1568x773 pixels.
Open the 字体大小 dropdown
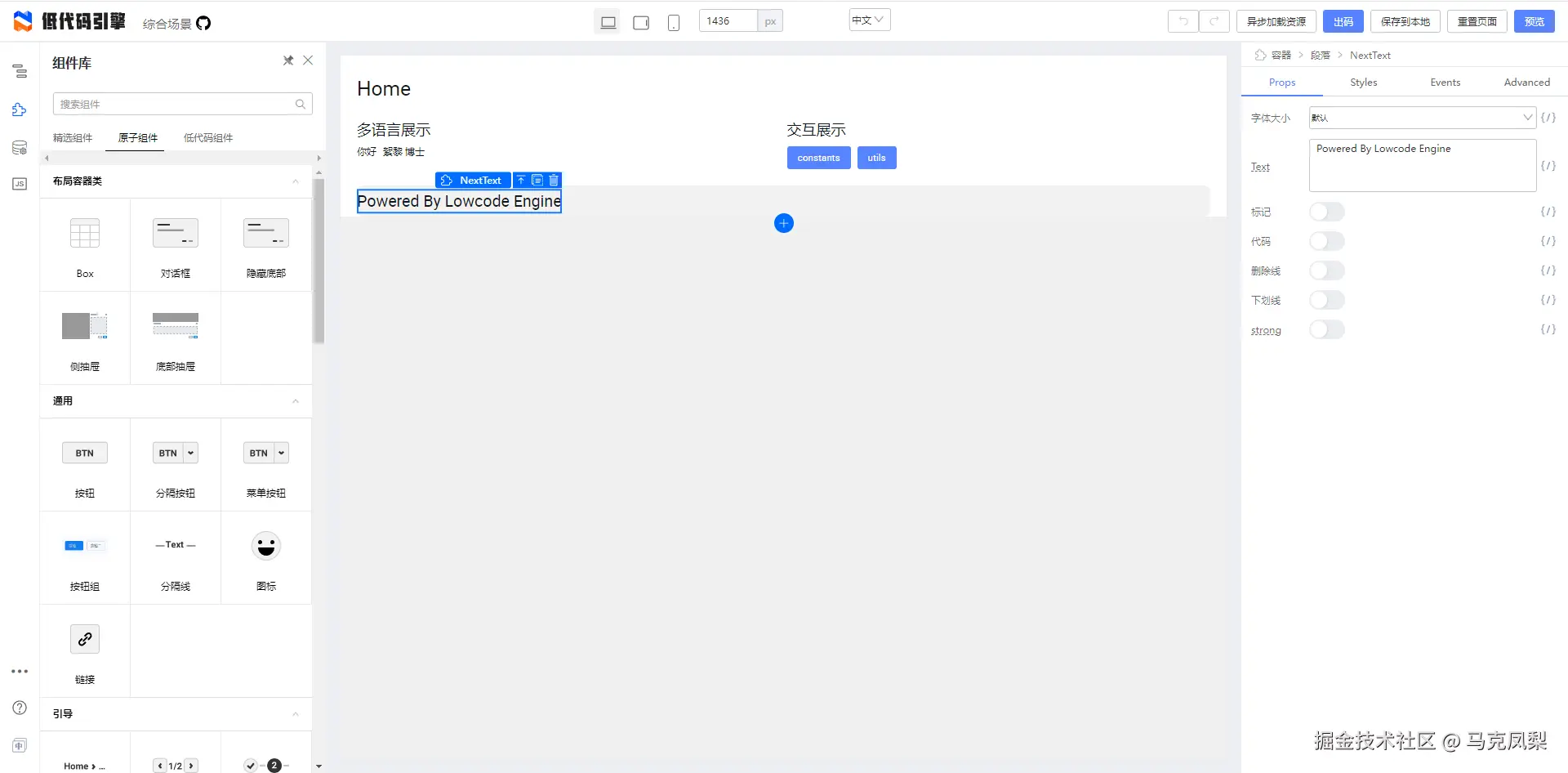[x=1423, y=118]
